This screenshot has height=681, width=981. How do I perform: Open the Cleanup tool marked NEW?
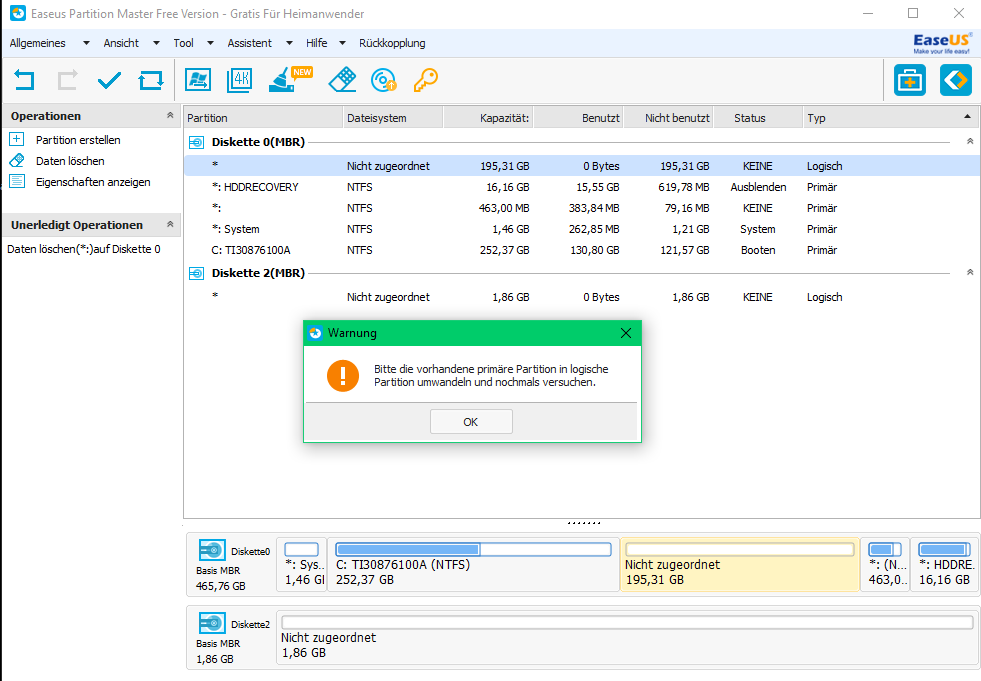[x=290, y=79]
